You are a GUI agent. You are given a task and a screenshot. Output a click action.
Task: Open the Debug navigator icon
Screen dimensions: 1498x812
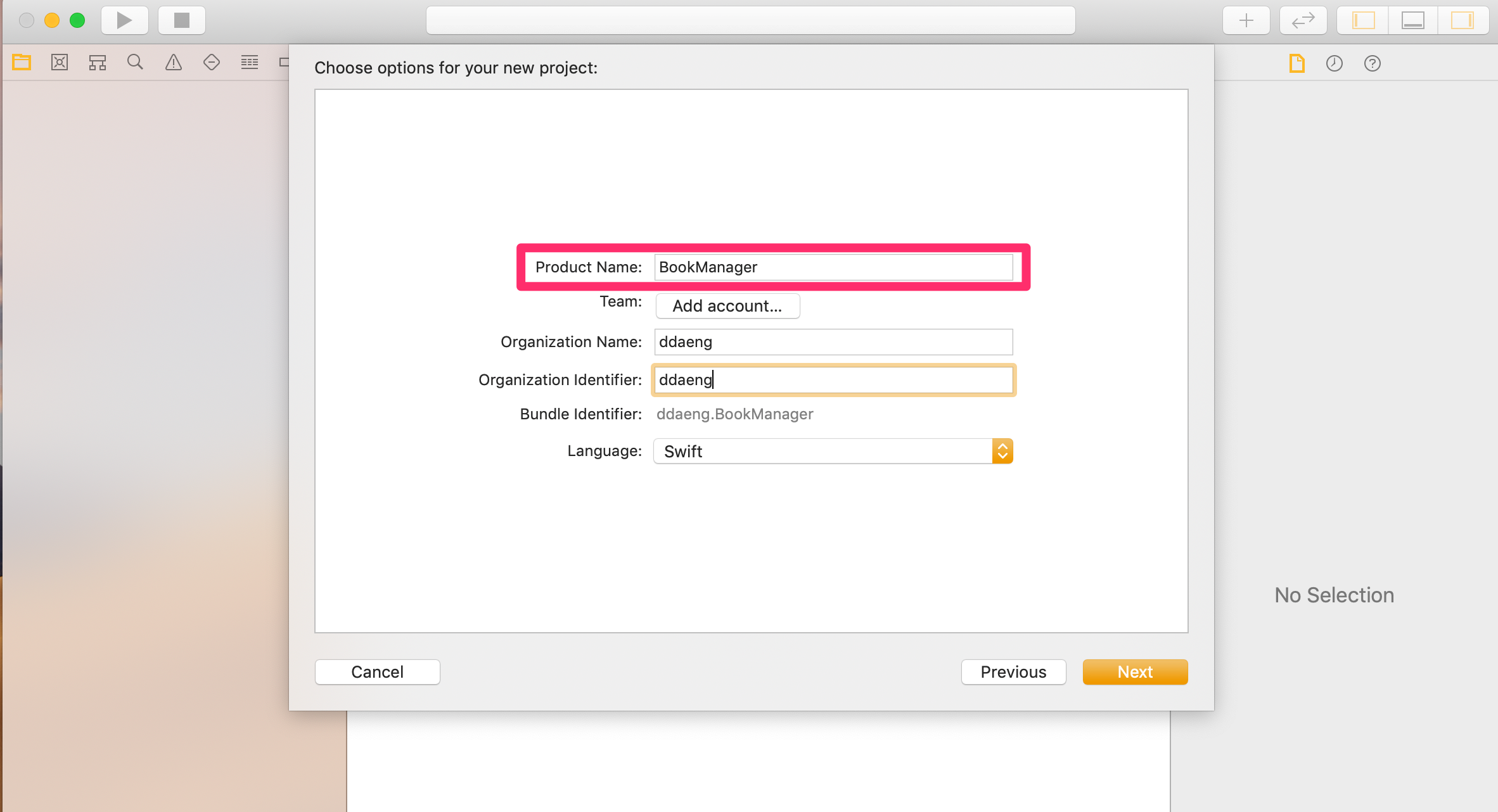[250, 62]
